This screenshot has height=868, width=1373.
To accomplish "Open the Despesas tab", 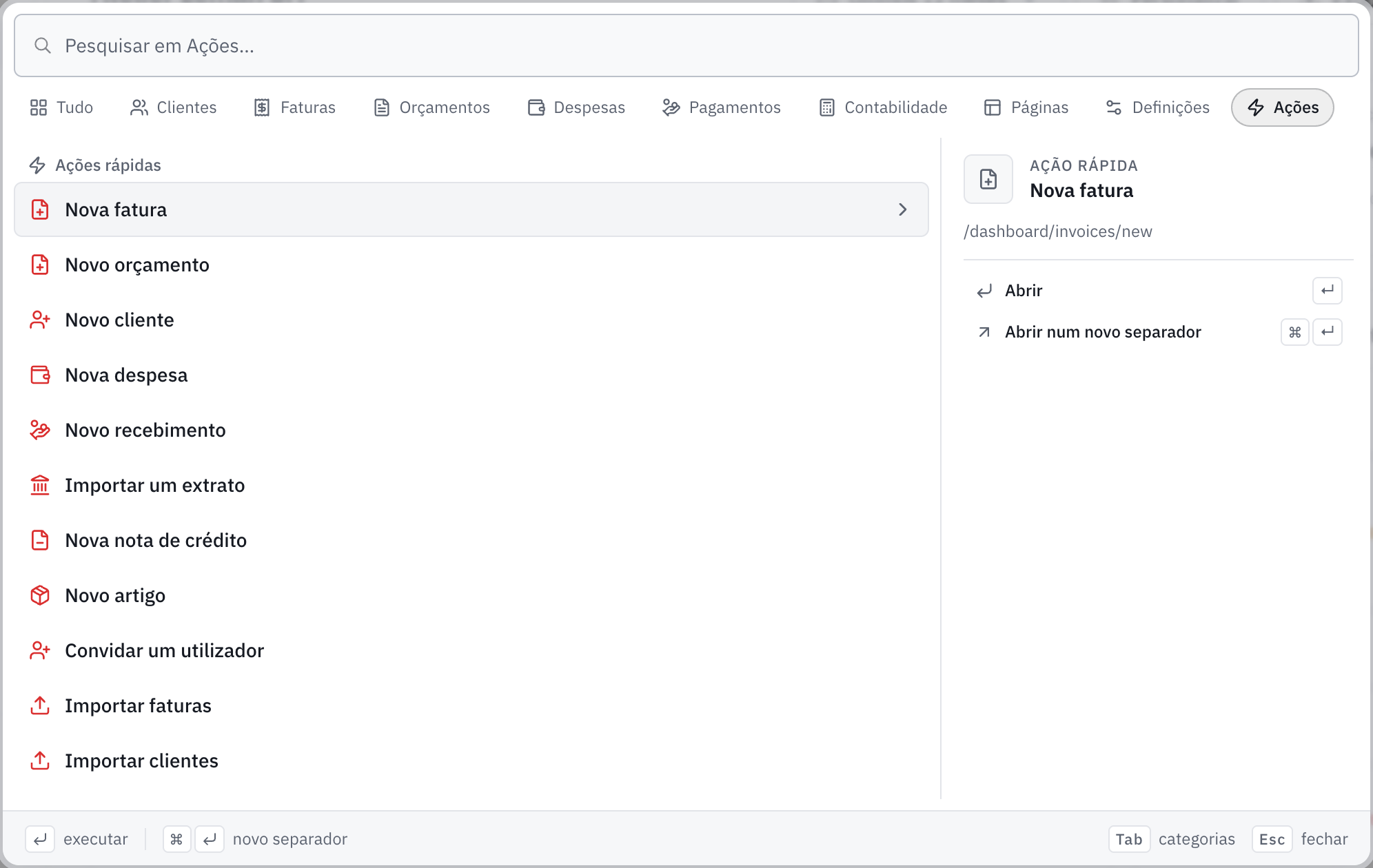I will point(576,107).
